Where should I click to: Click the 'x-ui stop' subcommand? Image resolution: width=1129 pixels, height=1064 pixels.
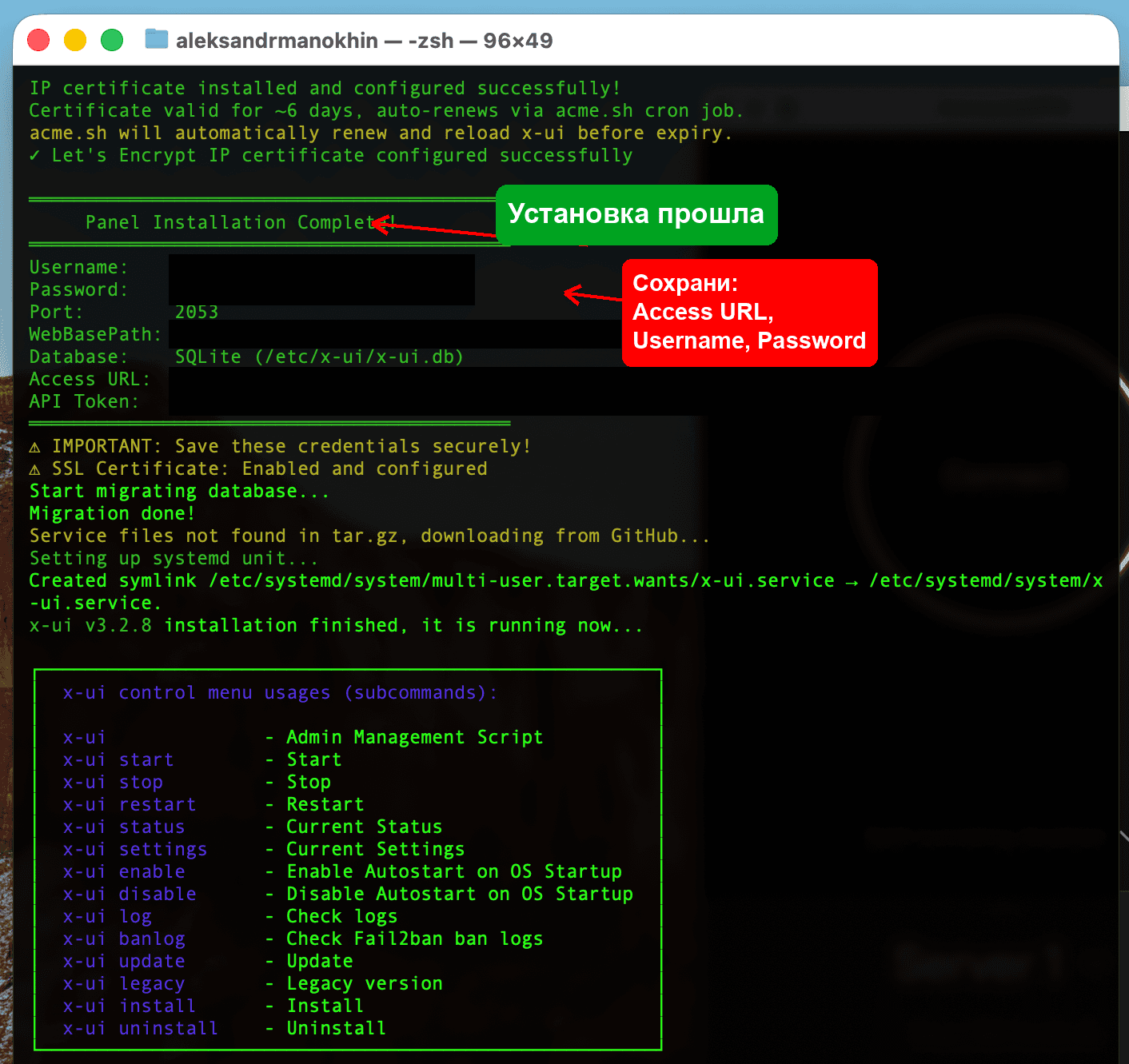tap(113, 782)
